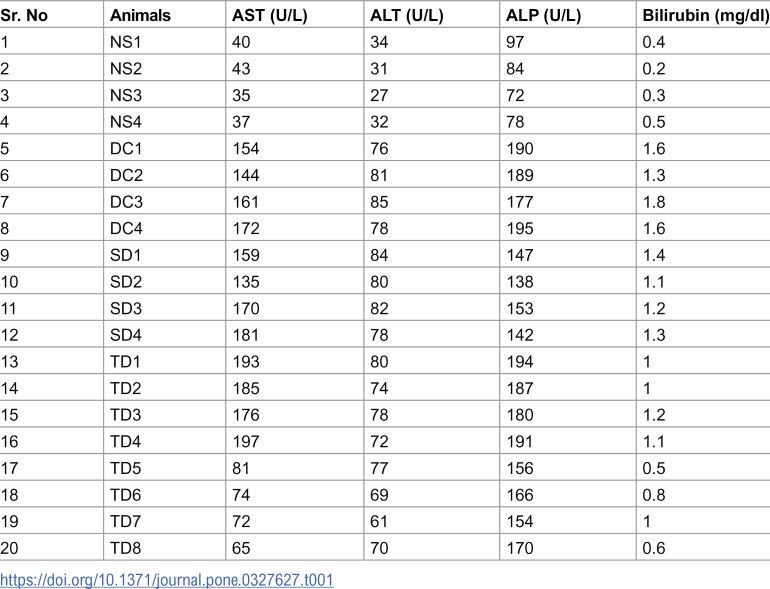
Task: Click the Sr. No column header
Action: (x=24, y=15)
